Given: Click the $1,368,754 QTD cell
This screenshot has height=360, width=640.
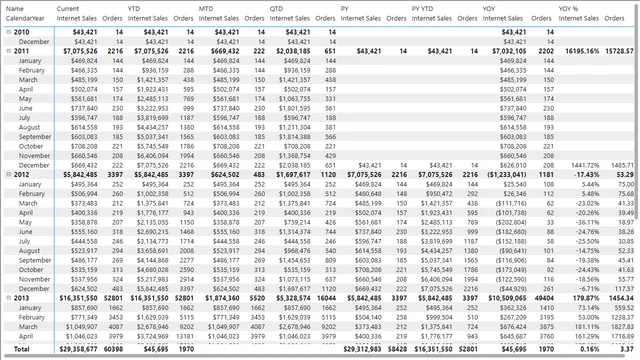Looking at the screenshot, I should [x=295, y=156].
